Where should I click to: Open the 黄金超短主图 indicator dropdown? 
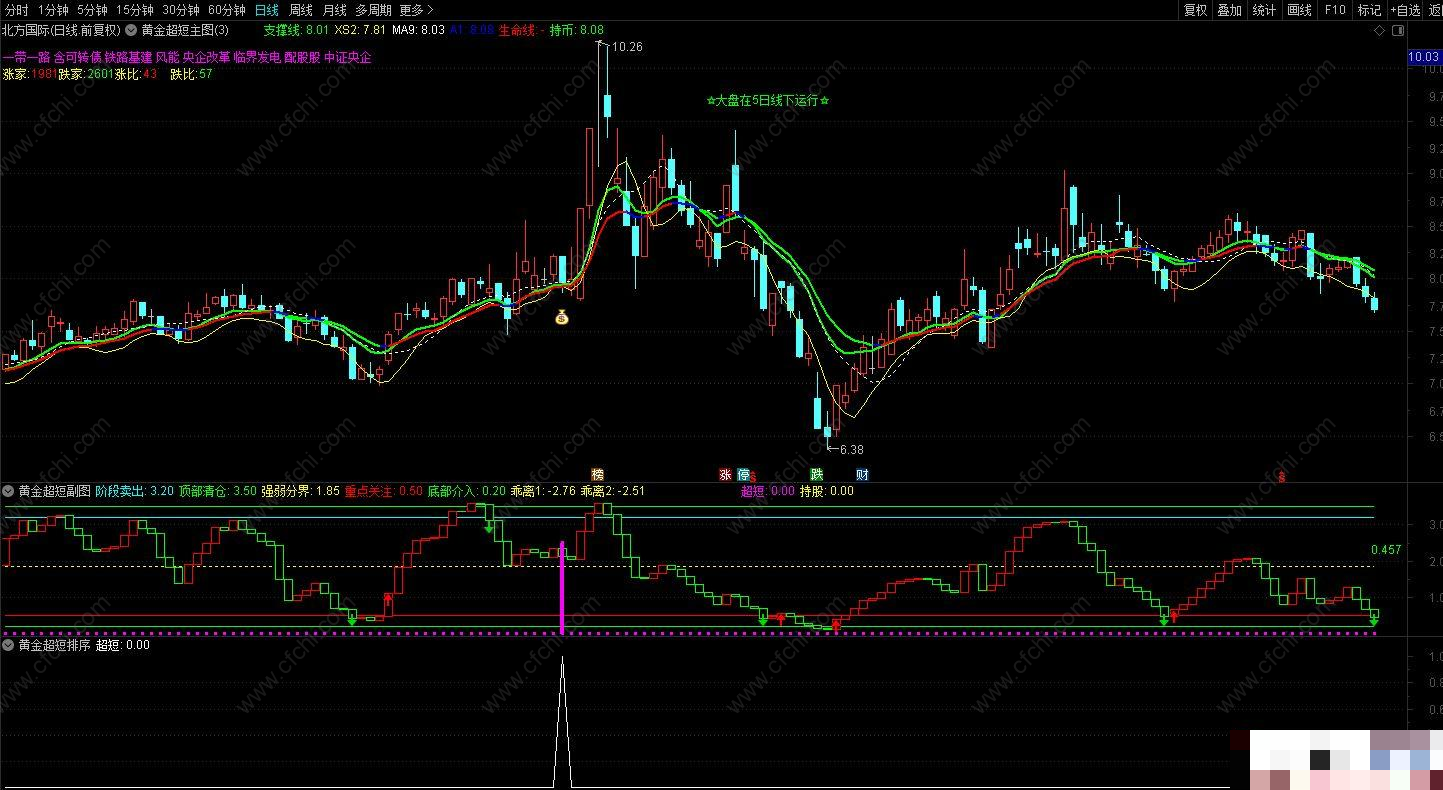tap(131, 30)
